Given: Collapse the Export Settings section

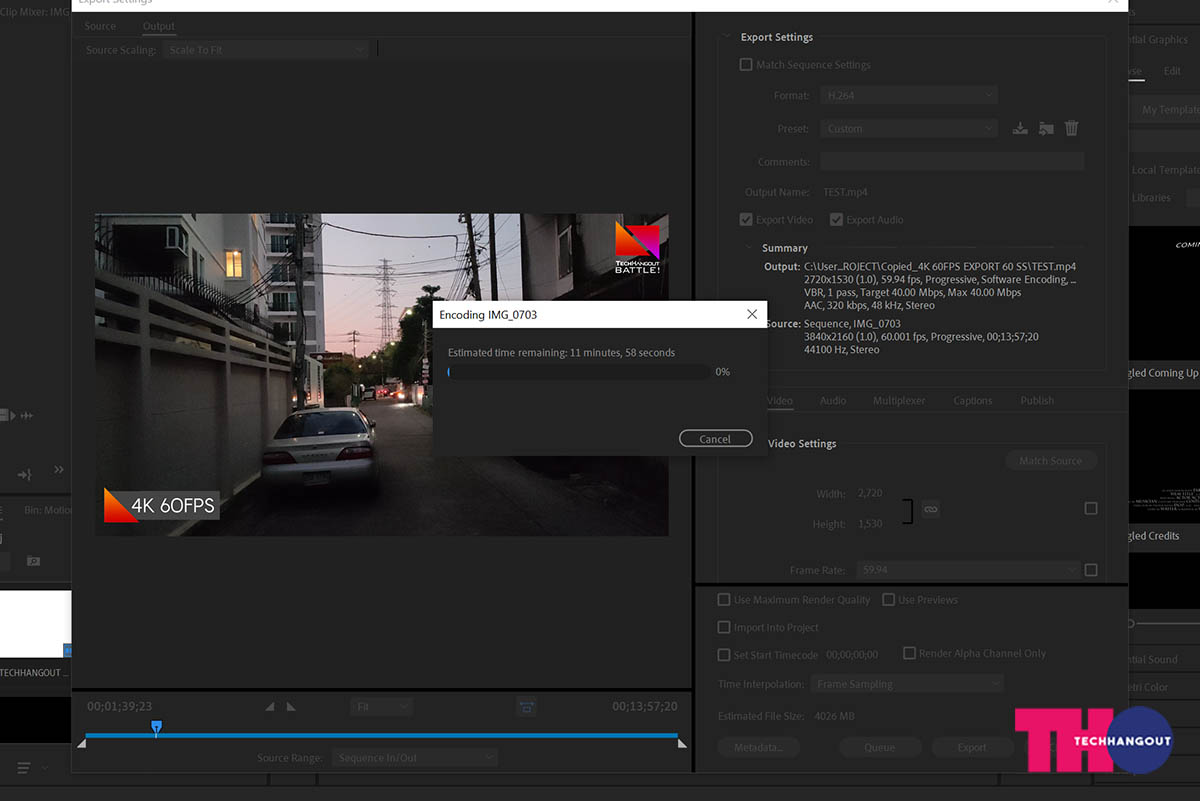Looking at the screenshot, I should [727, 37].
